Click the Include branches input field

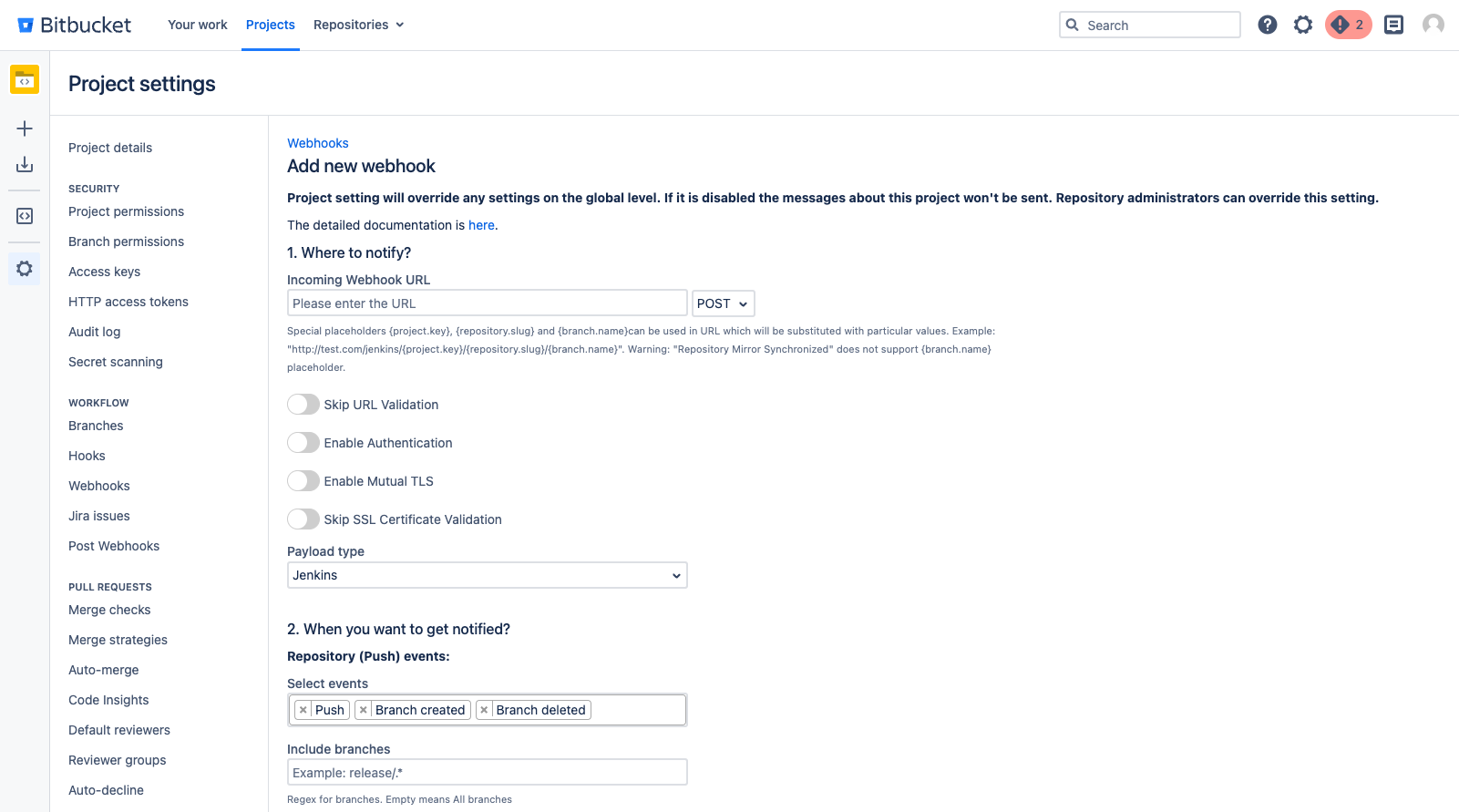487,773
